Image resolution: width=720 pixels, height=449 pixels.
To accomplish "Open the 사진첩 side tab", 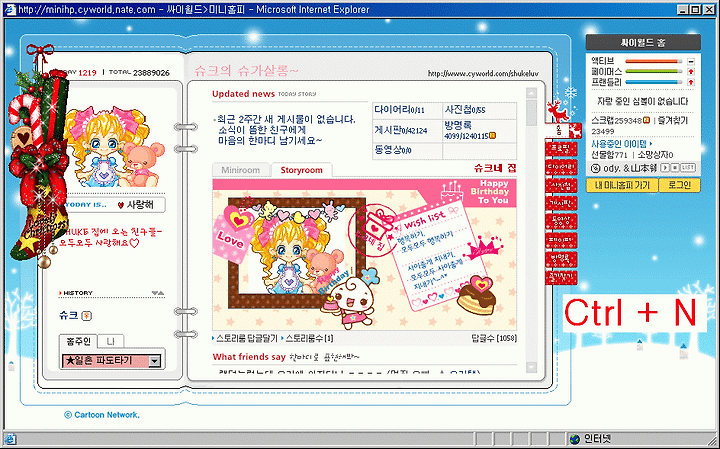I will (x=561, y=185).
